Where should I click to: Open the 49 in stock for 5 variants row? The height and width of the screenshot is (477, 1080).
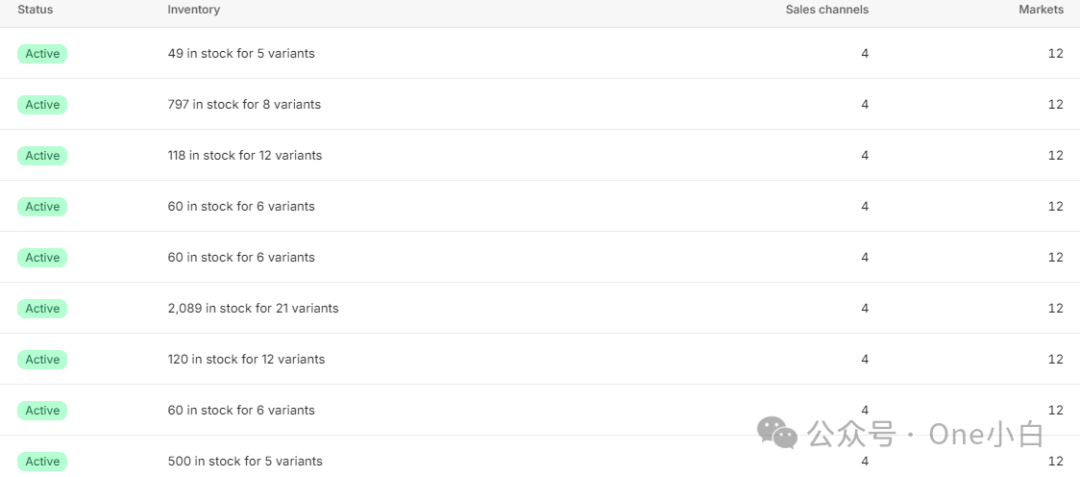[241, 54]
